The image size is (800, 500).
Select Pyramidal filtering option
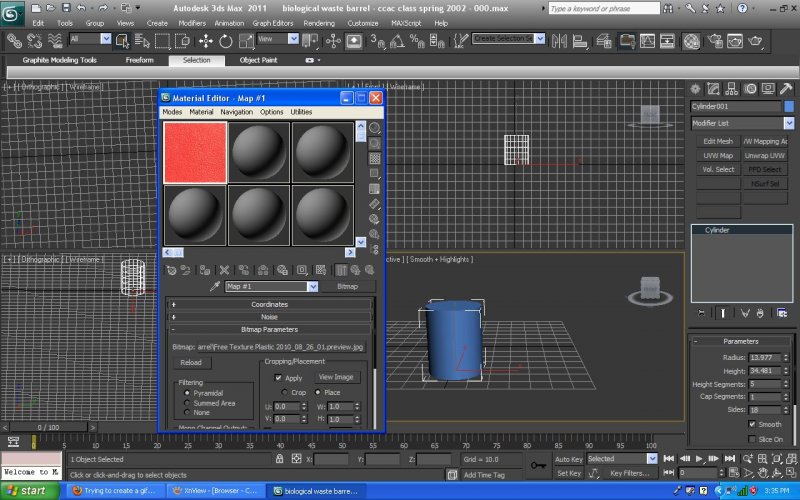pos(187,393)
